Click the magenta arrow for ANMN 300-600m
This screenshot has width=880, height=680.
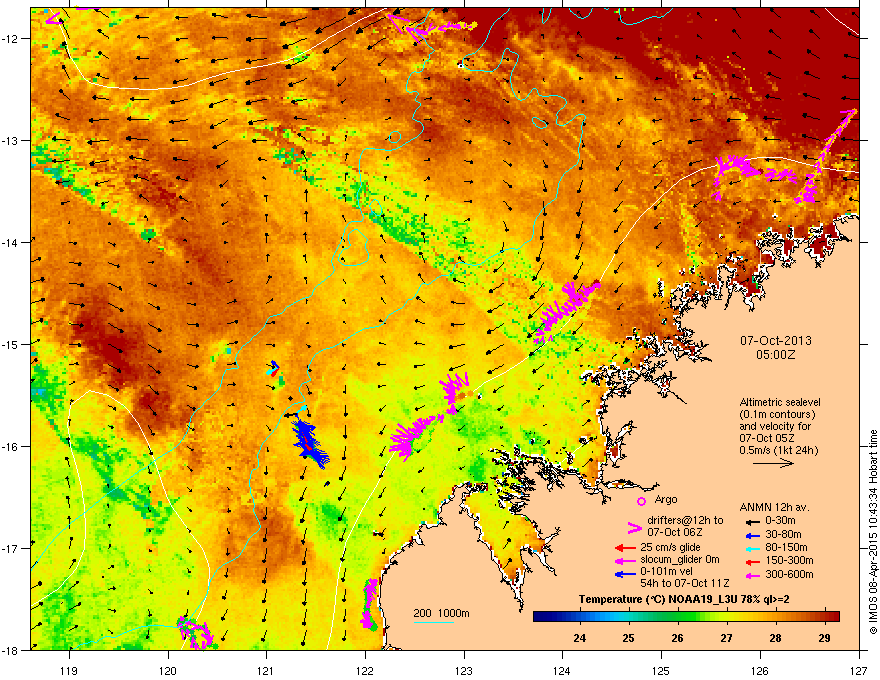click(x=752, y=576)
